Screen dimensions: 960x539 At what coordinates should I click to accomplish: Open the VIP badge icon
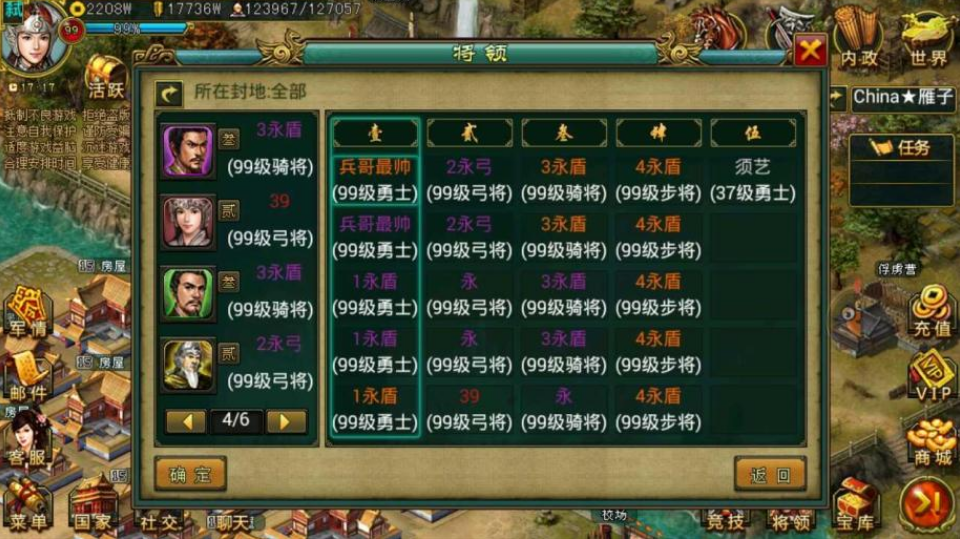pyautogui.click(x=931, y=375)
